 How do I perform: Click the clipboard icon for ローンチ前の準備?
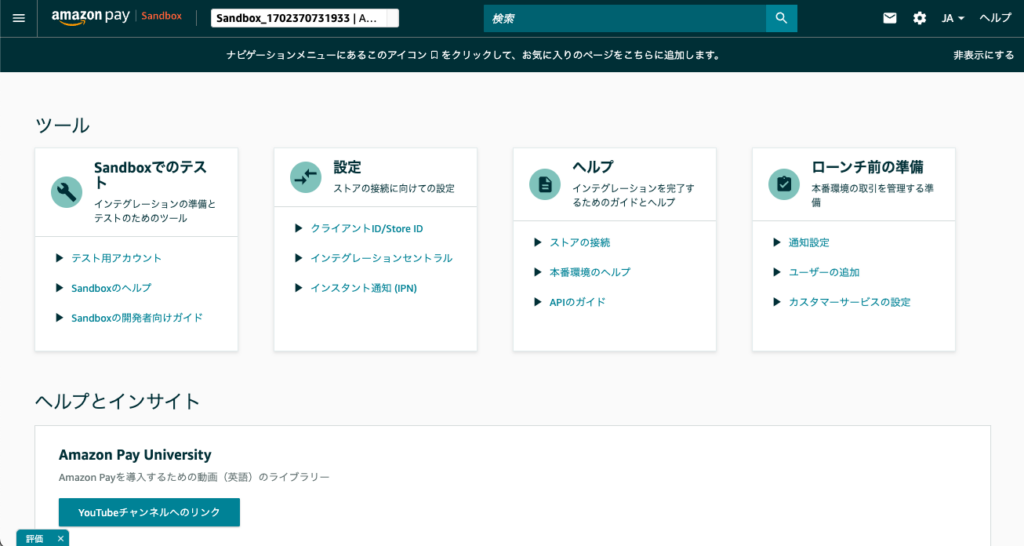pos(784,184)
